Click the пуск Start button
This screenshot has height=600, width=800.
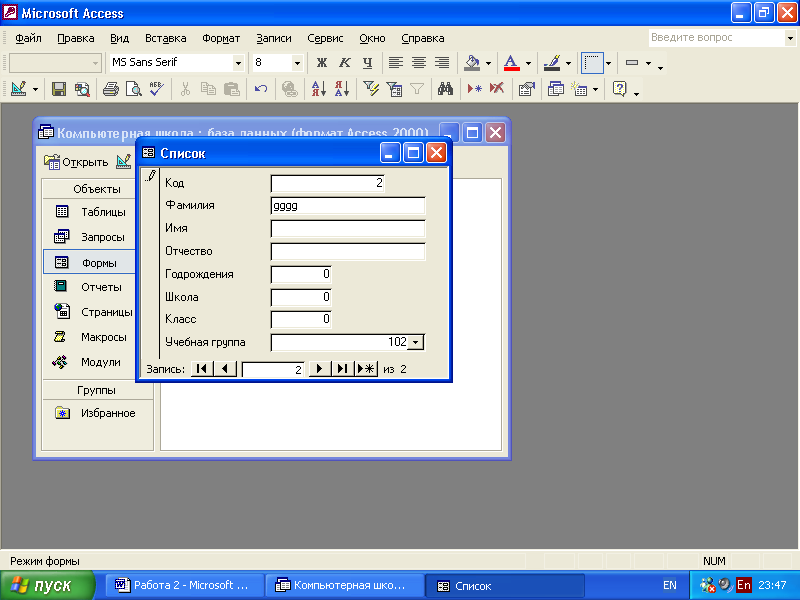click(47, 585)
